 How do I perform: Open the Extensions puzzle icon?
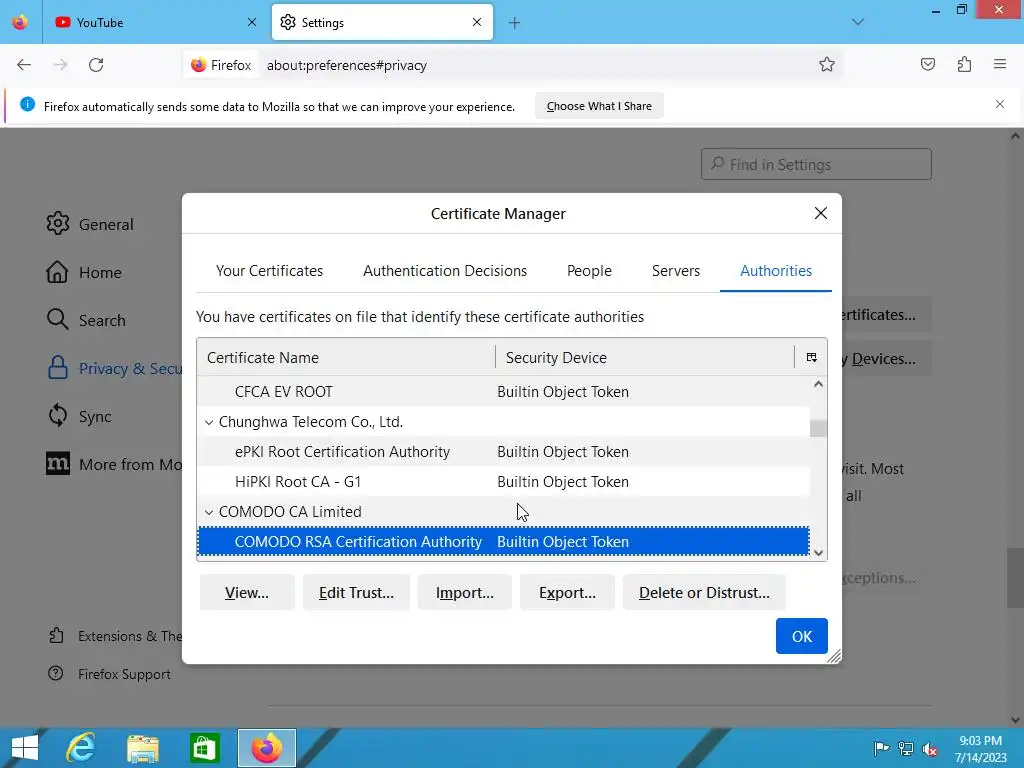(x=964, y=64)
